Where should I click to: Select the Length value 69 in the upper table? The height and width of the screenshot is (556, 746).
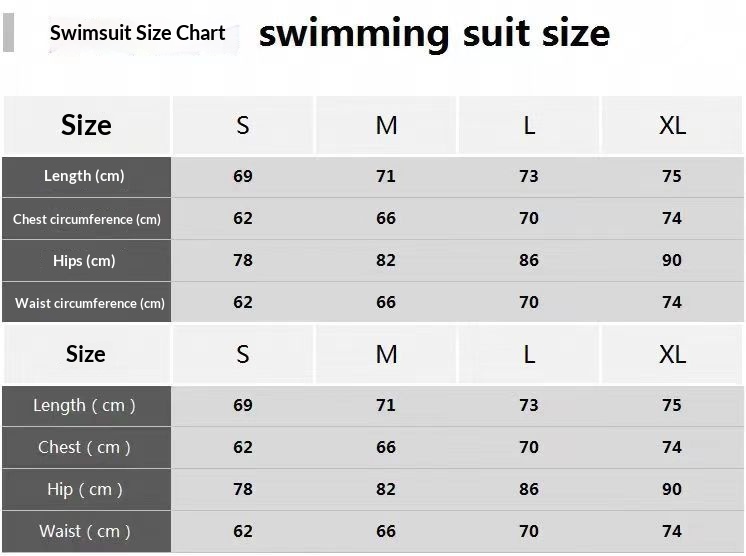click(x=243, y=176)
